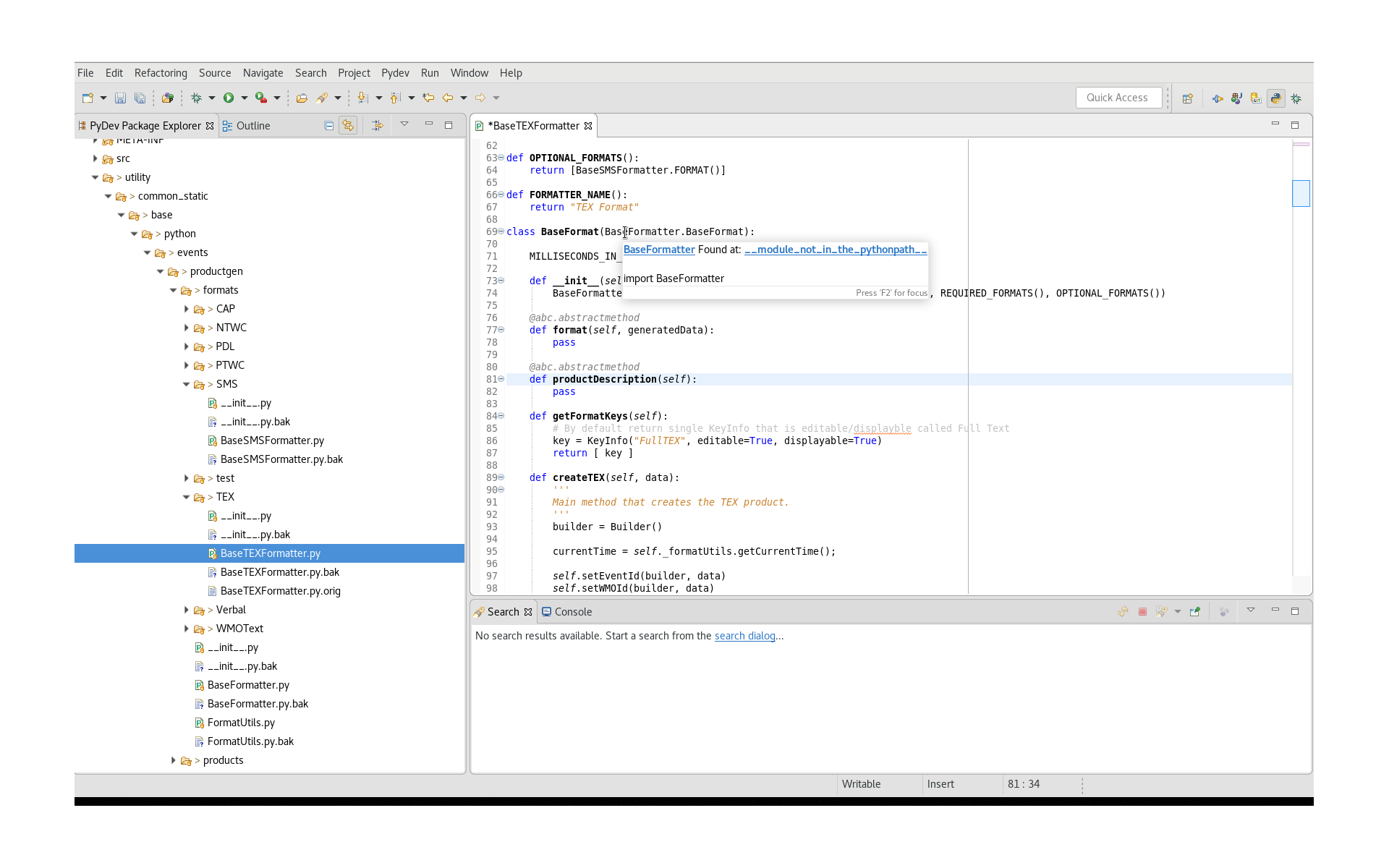The height and width of the screenshot is (868, 1389).
Task: Toggle Link with Editor in Package Explorer
Action: point(348,126)
